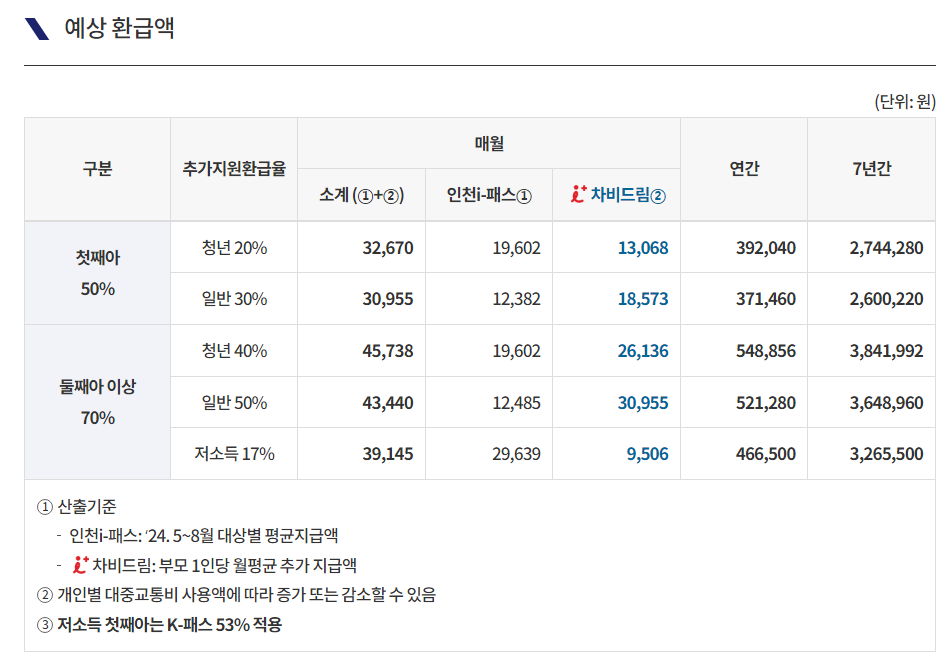Screen dimensions: 943x659
Task: Select the 일반 30% cell
Action: (236, 298)
